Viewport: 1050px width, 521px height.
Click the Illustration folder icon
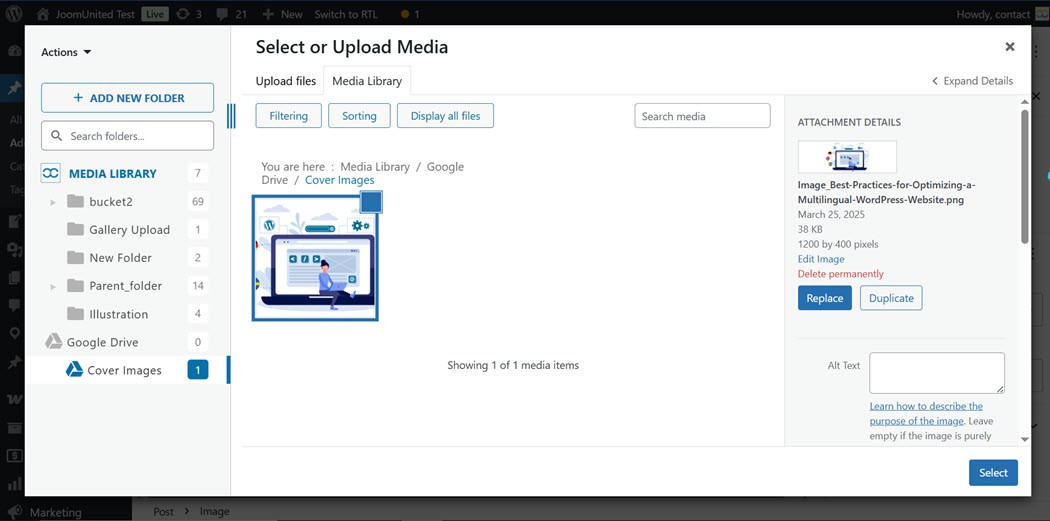coord(75,314)
